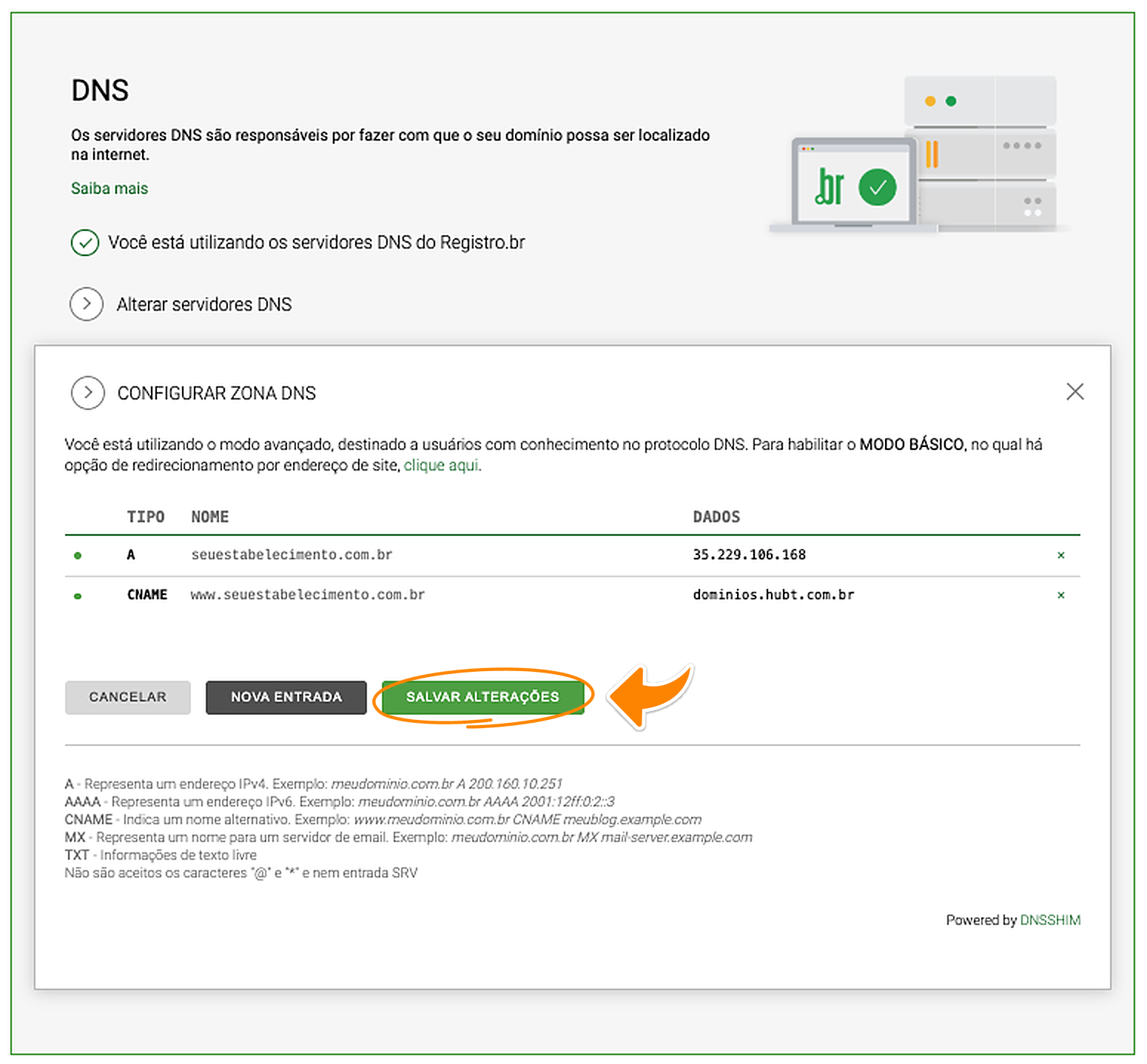Click the TIPO column header

tap(146, 516)
